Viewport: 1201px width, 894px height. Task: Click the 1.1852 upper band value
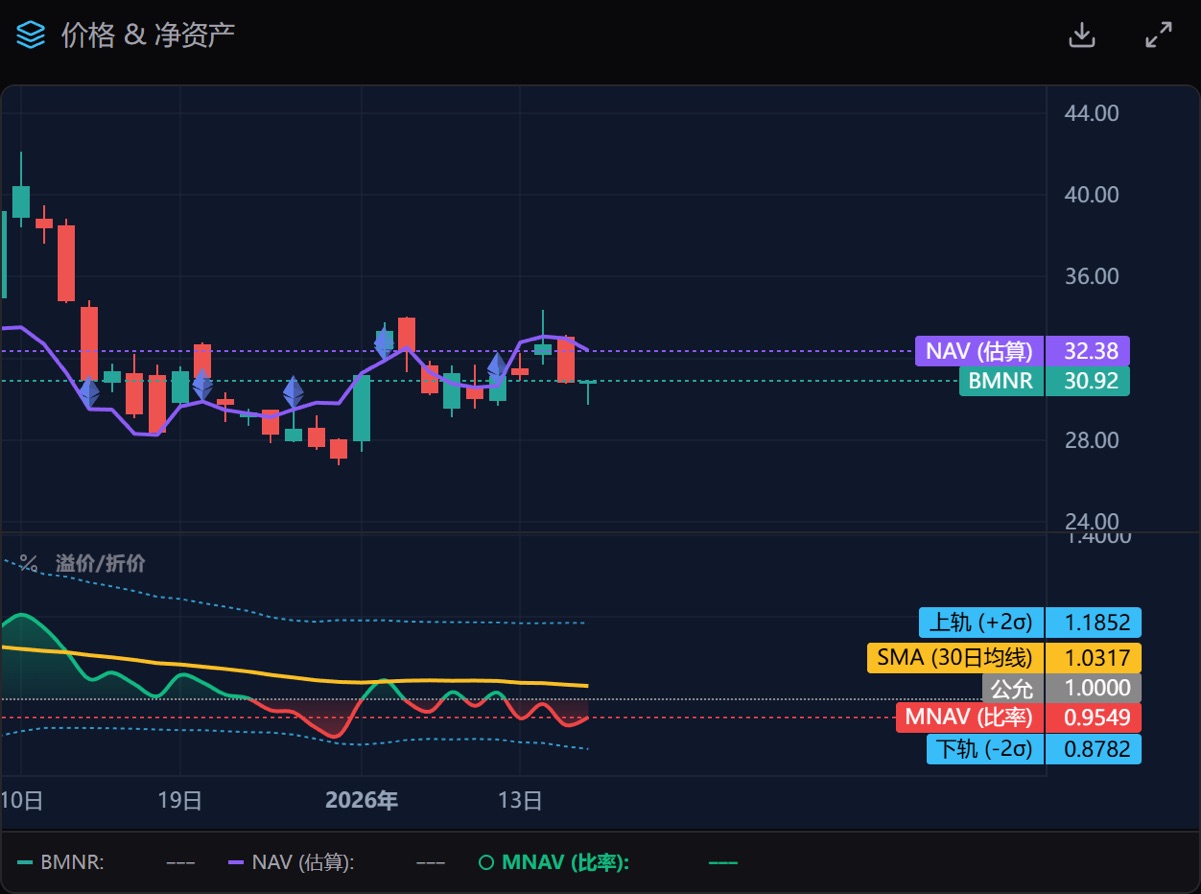(x=1093, y=623)
